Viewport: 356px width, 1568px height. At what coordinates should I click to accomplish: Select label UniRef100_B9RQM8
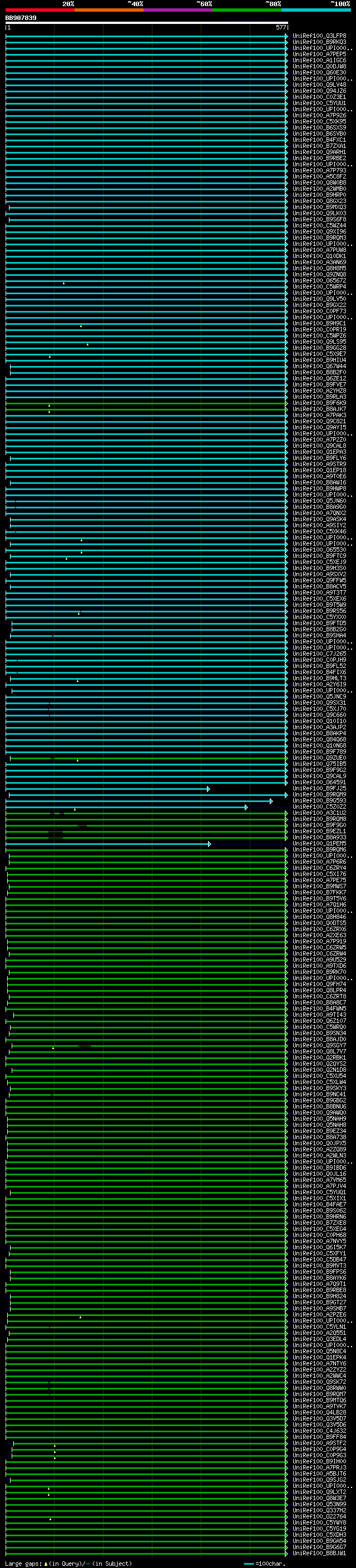[x=319, y=819]
